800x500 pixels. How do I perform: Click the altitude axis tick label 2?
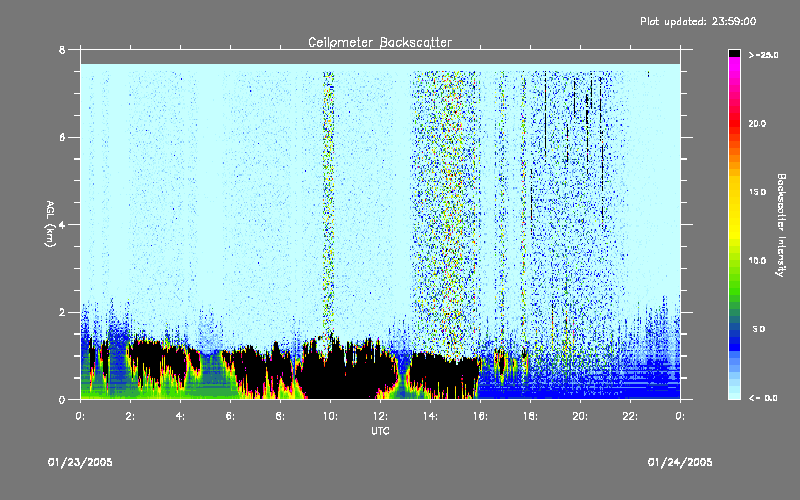point(62,312)
